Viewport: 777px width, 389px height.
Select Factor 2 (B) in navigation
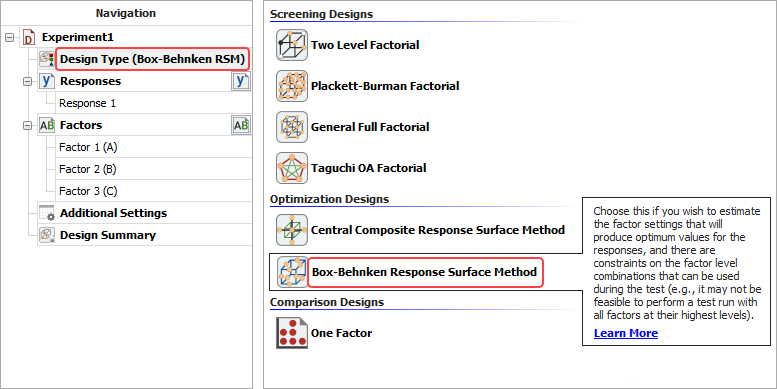(x=88, y=169)
